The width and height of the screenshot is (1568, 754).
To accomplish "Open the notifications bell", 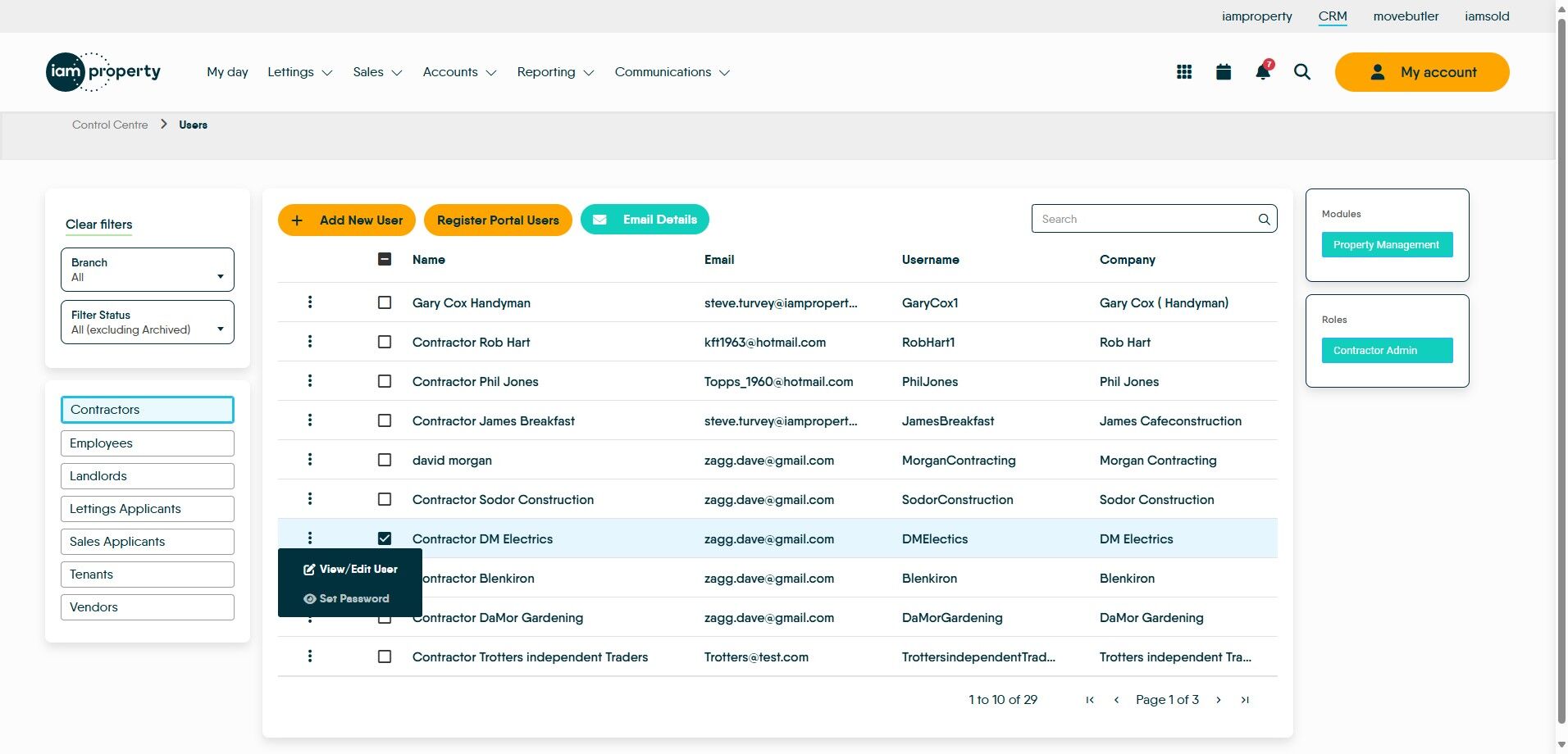I will [x=1263, y=72].
